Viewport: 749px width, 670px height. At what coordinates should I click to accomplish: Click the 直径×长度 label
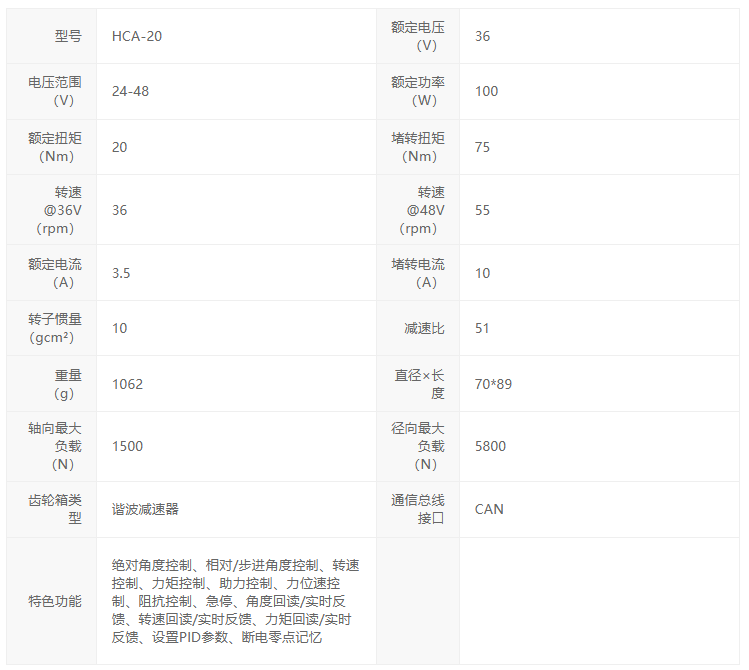coord(420,384)
